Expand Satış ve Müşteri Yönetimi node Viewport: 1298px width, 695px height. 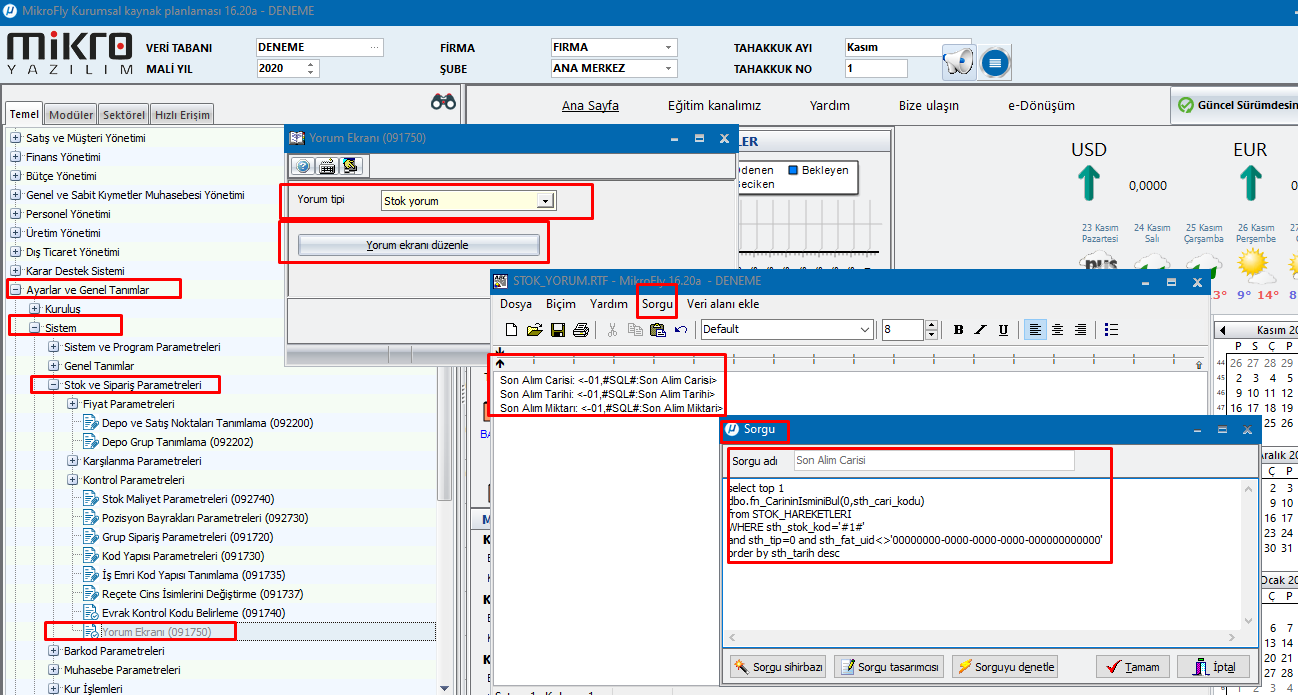[15, 138]
